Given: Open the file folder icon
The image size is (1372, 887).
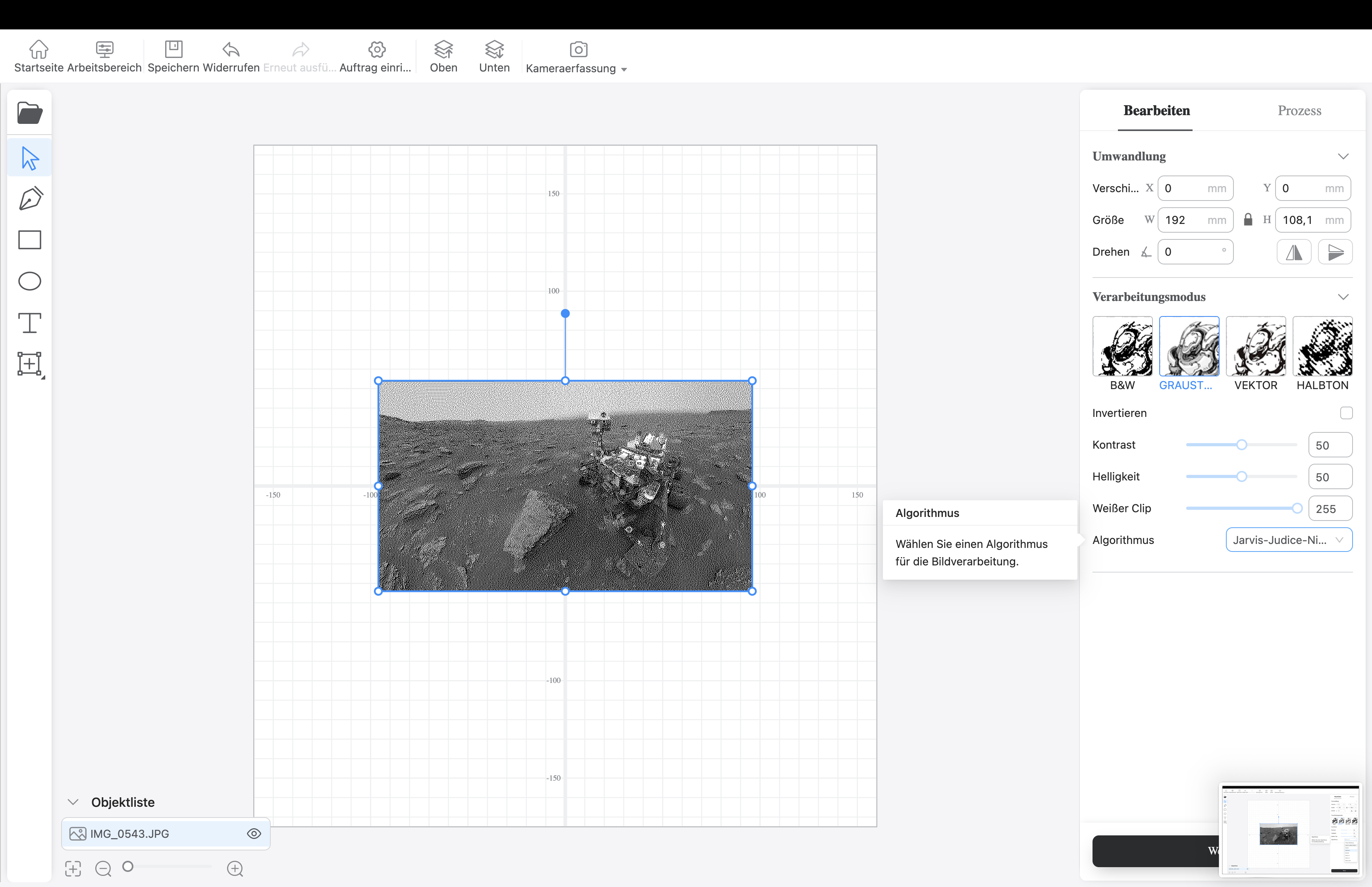Looking at the screenshot, I should [x=29, y=113].
